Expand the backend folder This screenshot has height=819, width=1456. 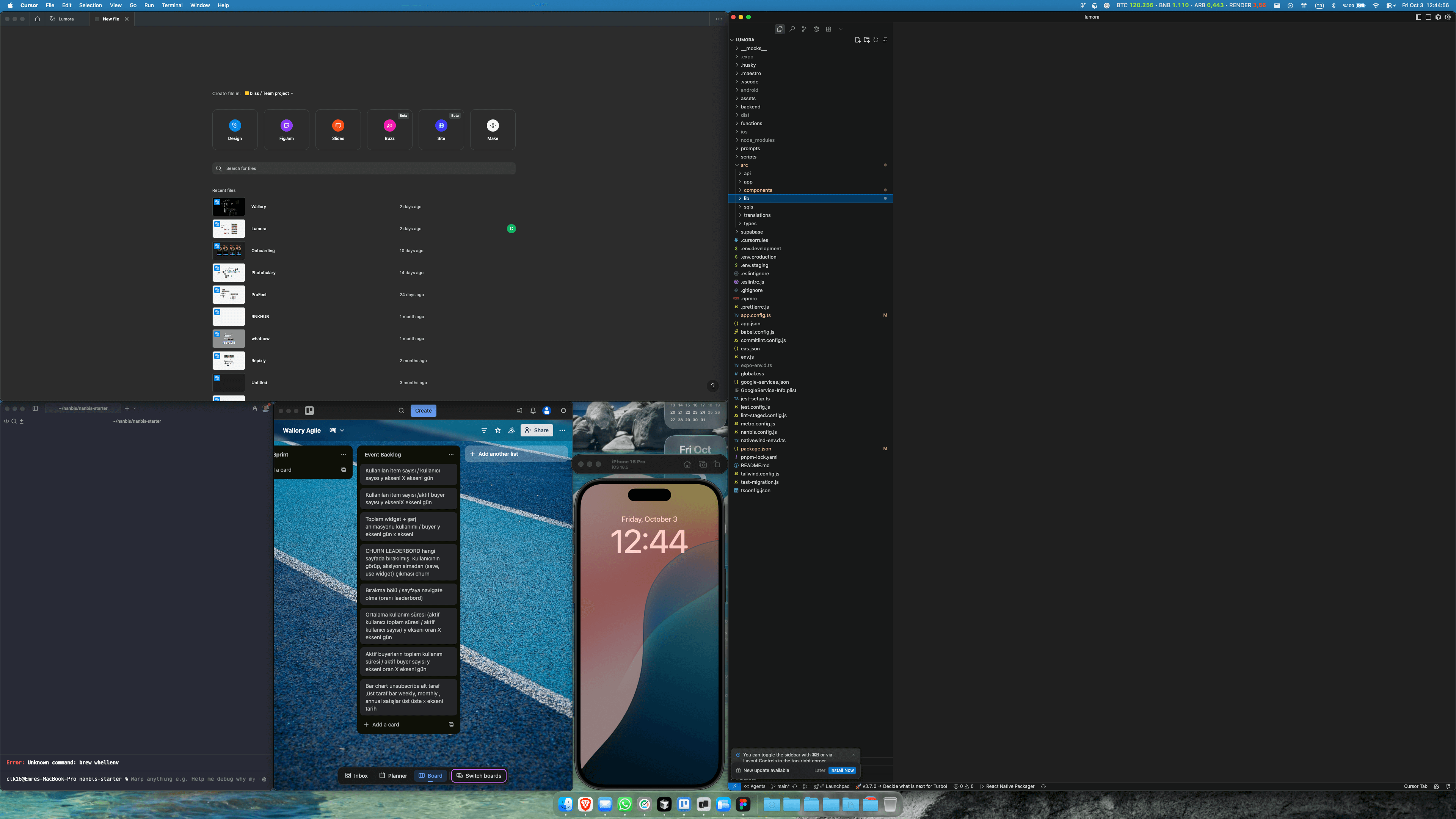pos(750,106)
